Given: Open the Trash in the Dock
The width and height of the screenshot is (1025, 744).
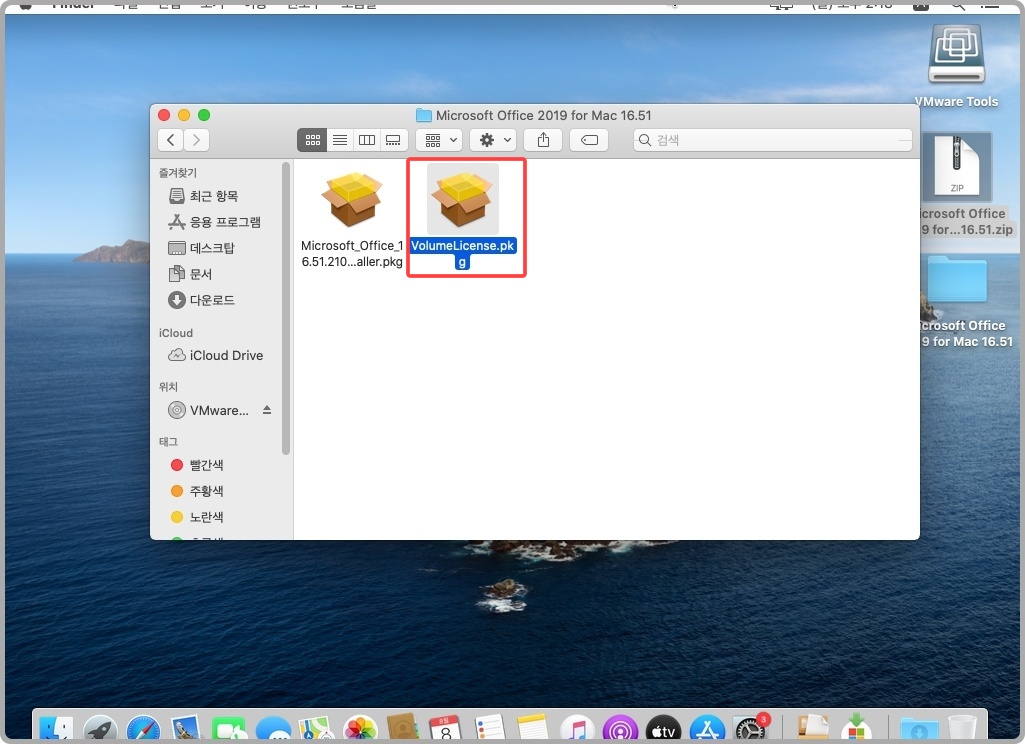Looking at the screenshot, I should (x=962, y=729).
